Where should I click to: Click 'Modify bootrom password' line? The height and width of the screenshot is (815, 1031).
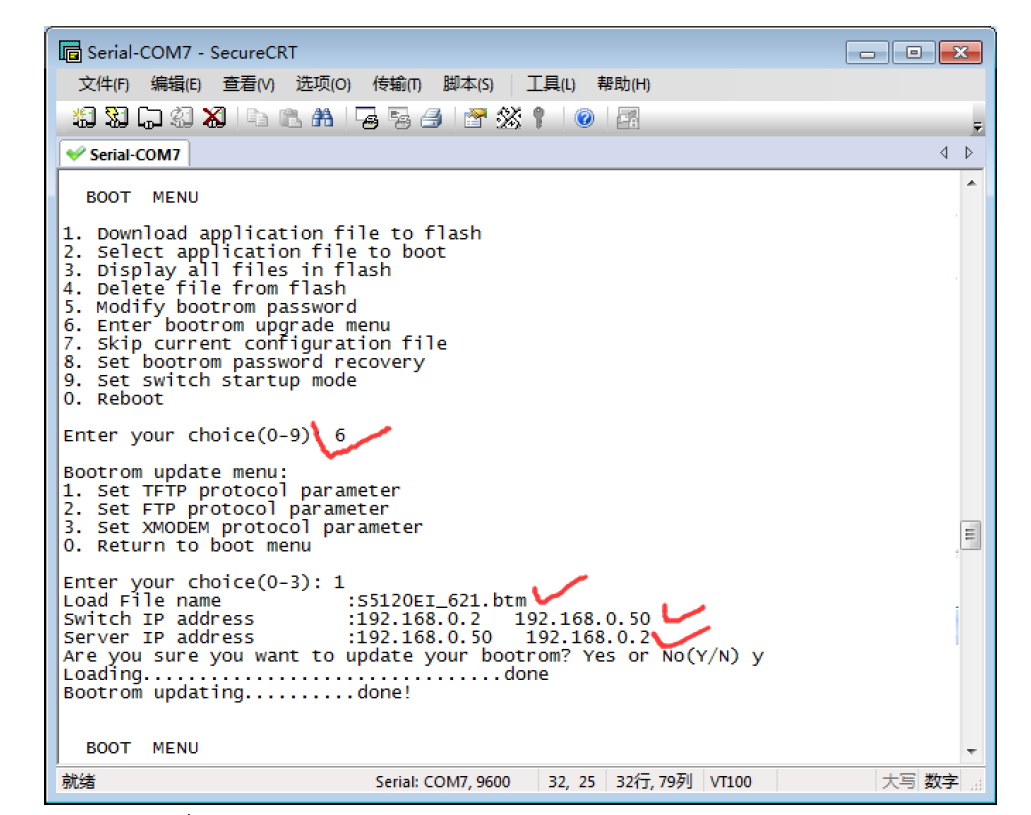tap(210, 307)
